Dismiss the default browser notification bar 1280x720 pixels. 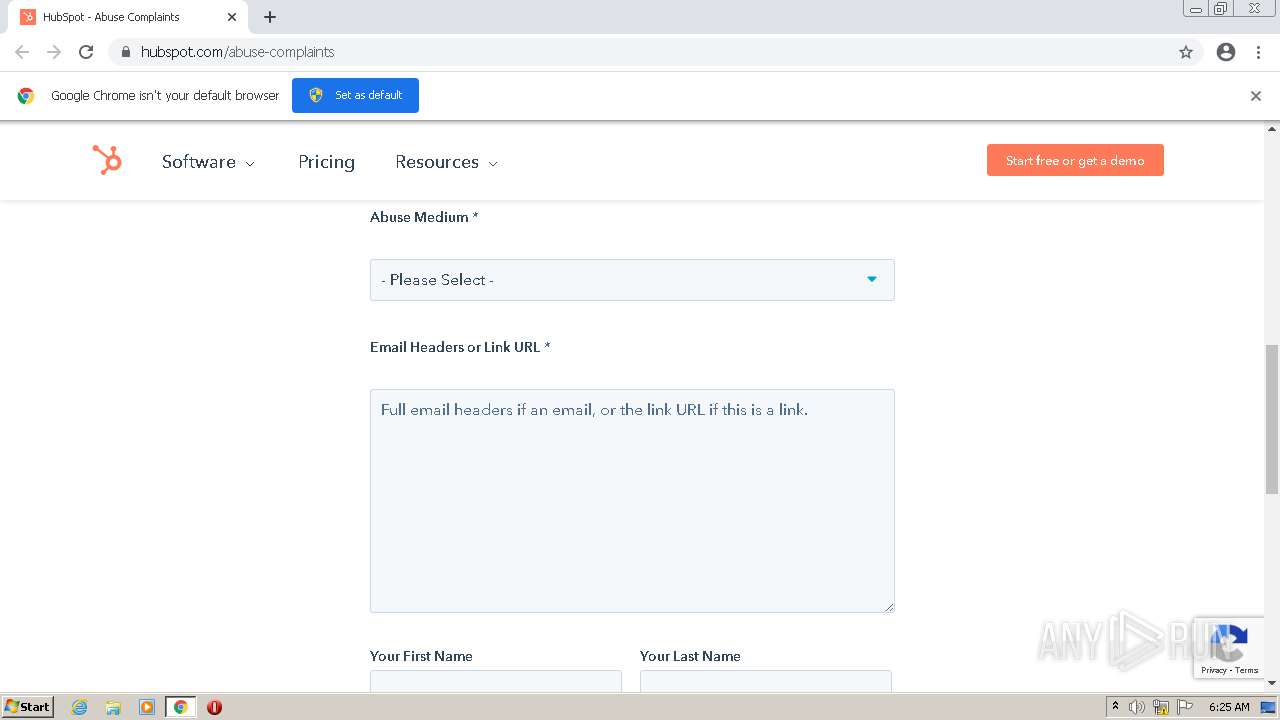coord(1256,96)
